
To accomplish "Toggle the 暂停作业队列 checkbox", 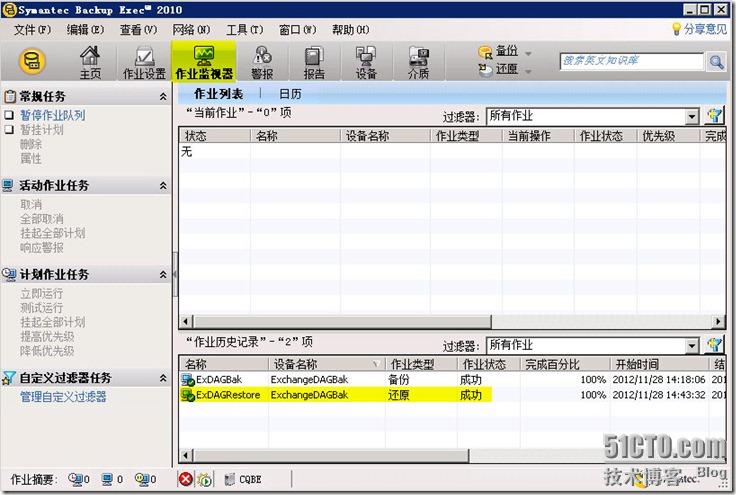I will click(9, 115).
